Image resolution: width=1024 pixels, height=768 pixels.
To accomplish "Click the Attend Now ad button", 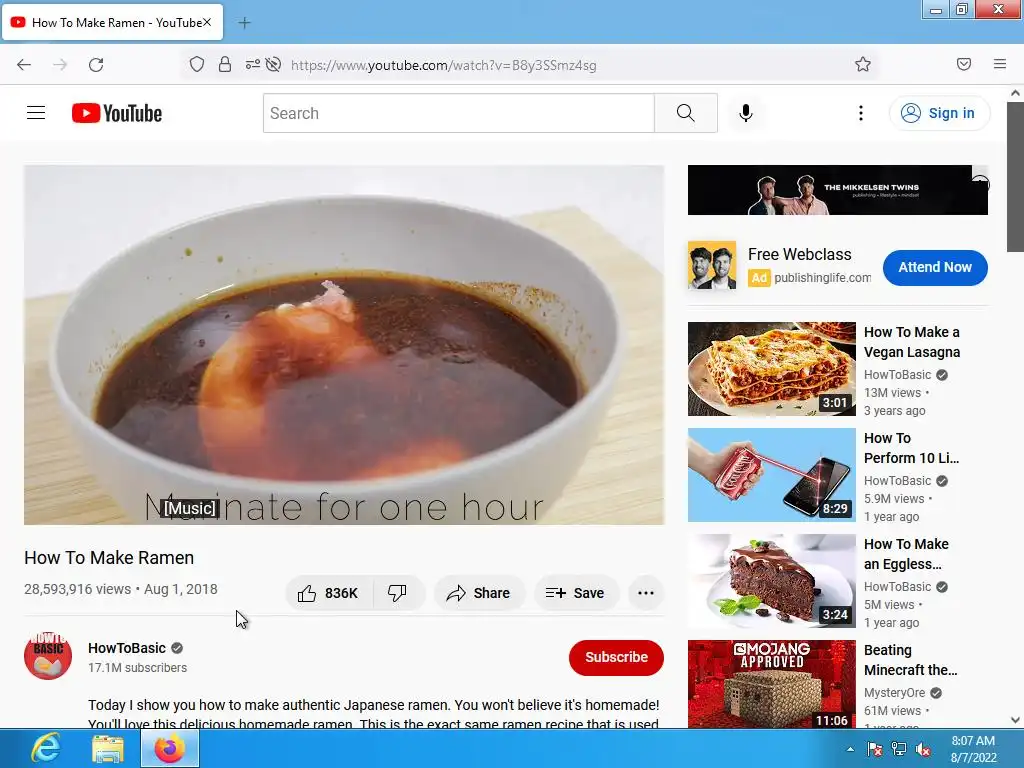I will coord(935,267).
